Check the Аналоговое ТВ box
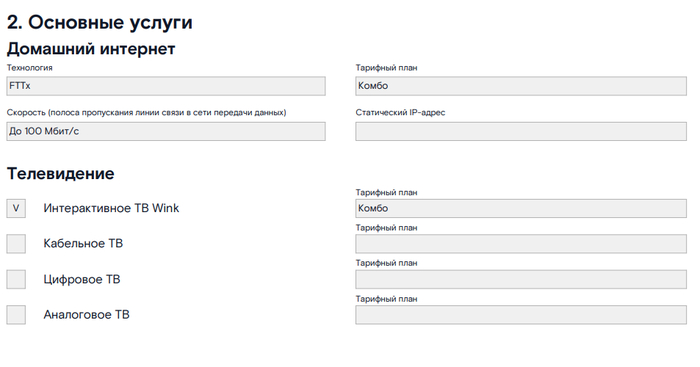This screenshot has height=367, width=700. click(16, 315)
